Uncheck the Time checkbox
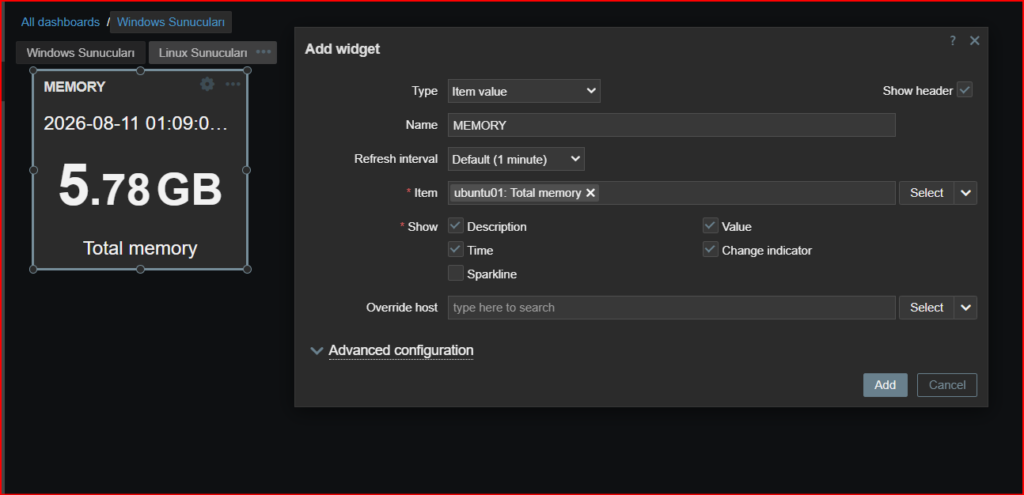1024x495 pixels. pyautogui.click(x=456, y=249)
